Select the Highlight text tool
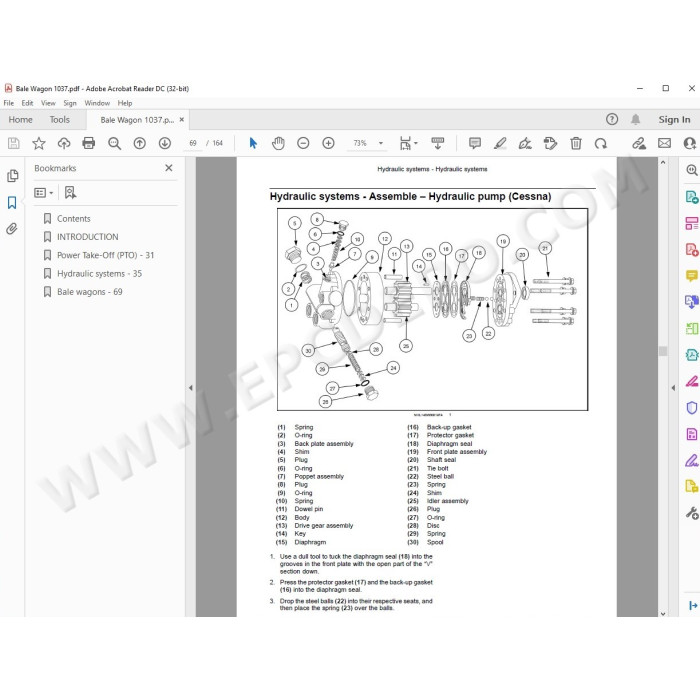 tap(500, 143)
